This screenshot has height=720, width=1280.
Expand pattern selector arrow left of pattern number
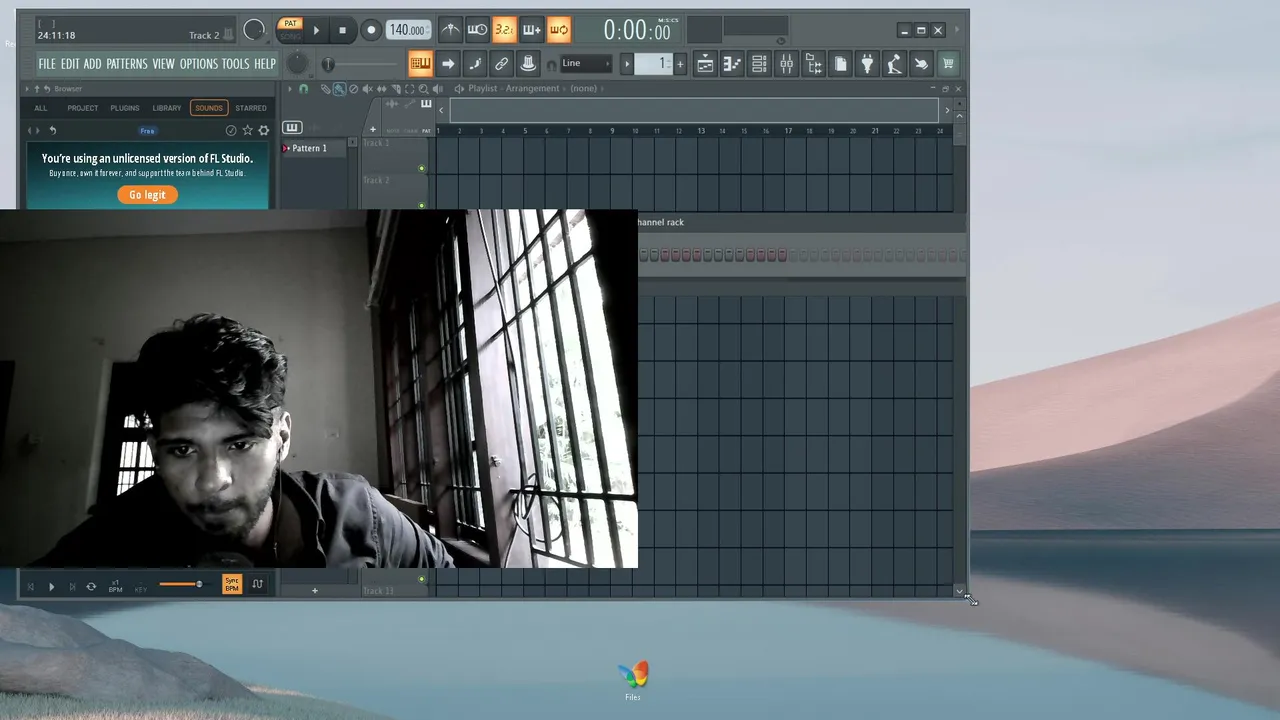coord(627,64)
